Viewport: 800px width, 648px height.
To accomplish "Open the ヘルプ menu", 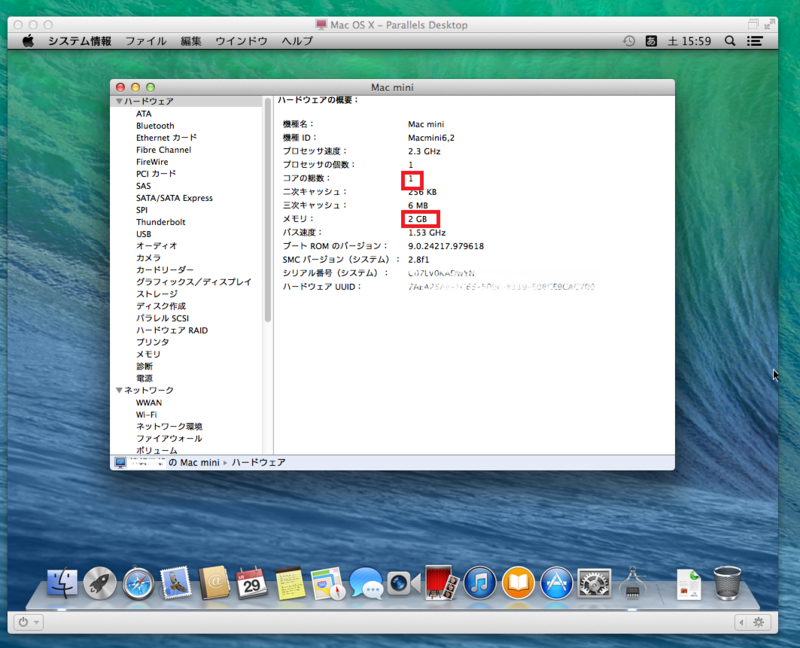I will click(x=297, y=41).
